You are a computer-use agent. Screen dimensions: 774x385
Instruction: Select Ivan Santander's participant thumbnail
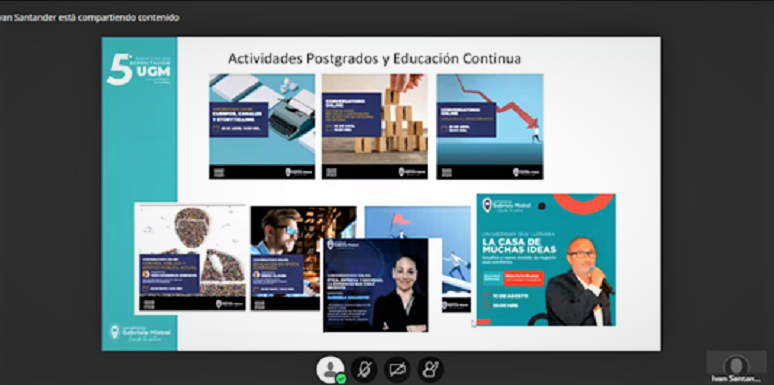click(x=736, y=368)
